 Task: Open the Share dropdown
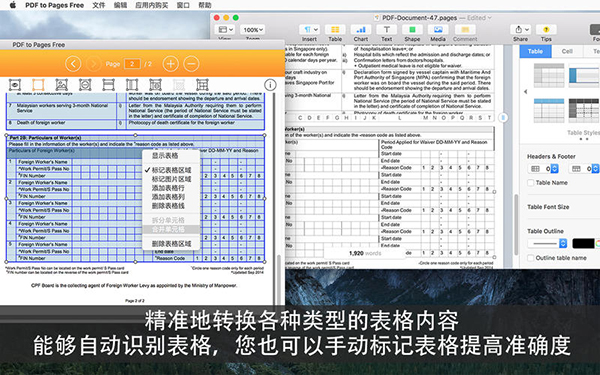point(520,30)
